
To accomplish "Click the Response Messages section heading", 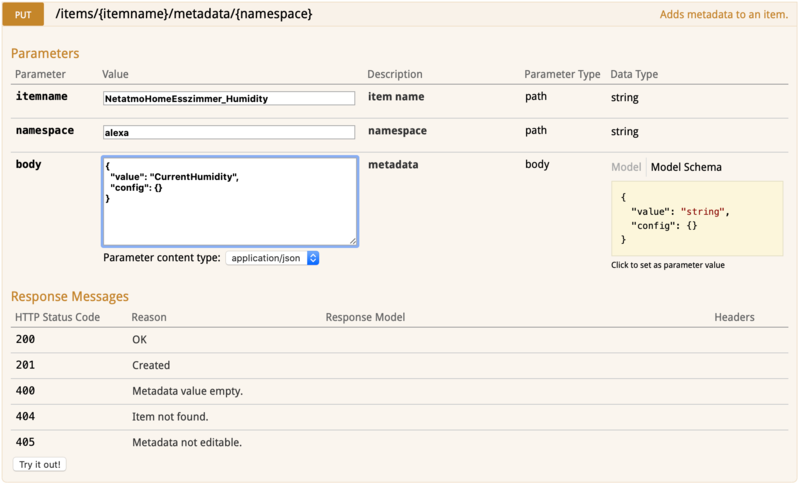I will click(x=70, y=296).
